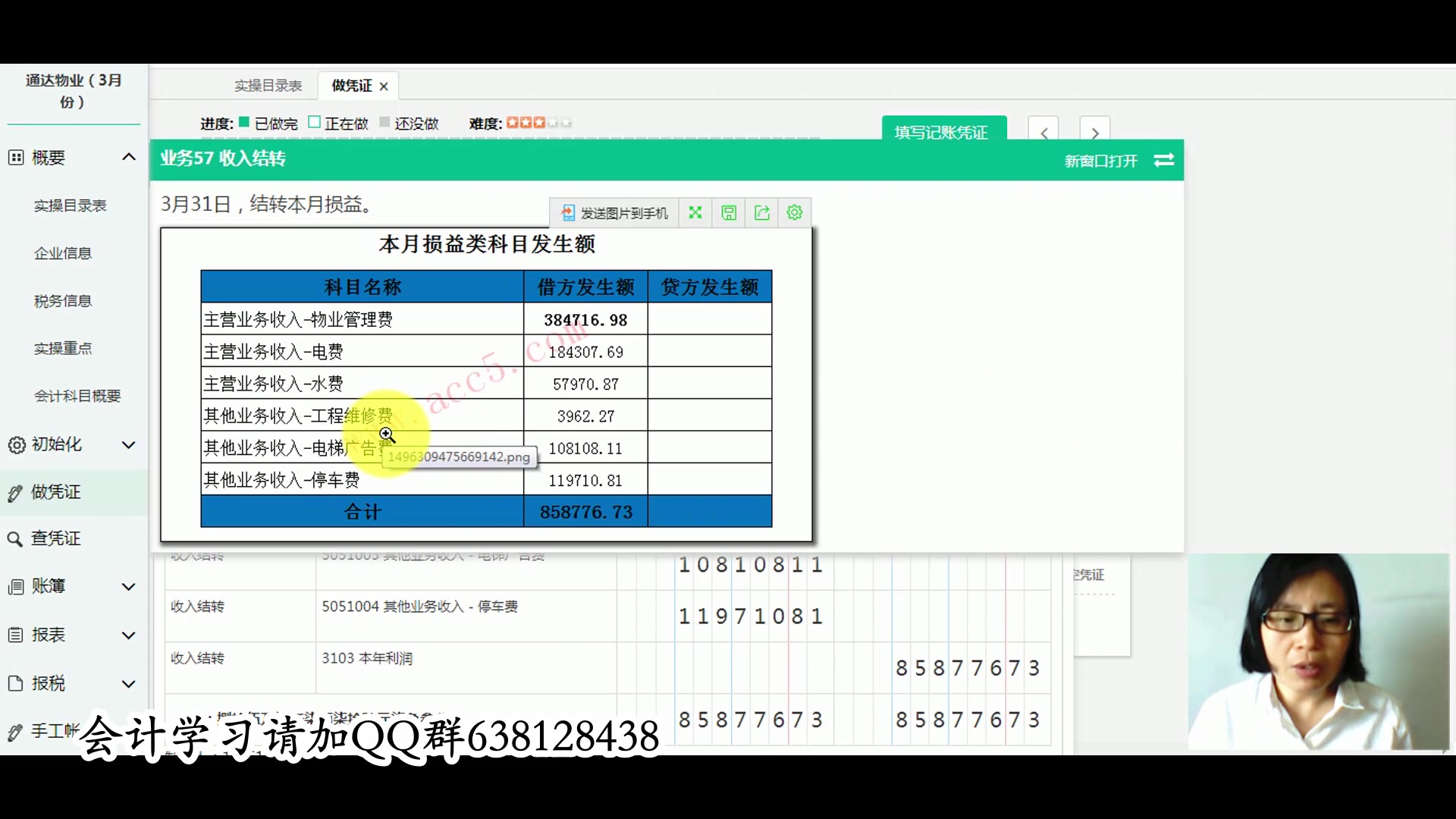This screenshot has width=1456, height=819.
Task: Set difficulty on the 难度 star rating
Action: click(x=538, y=122)
